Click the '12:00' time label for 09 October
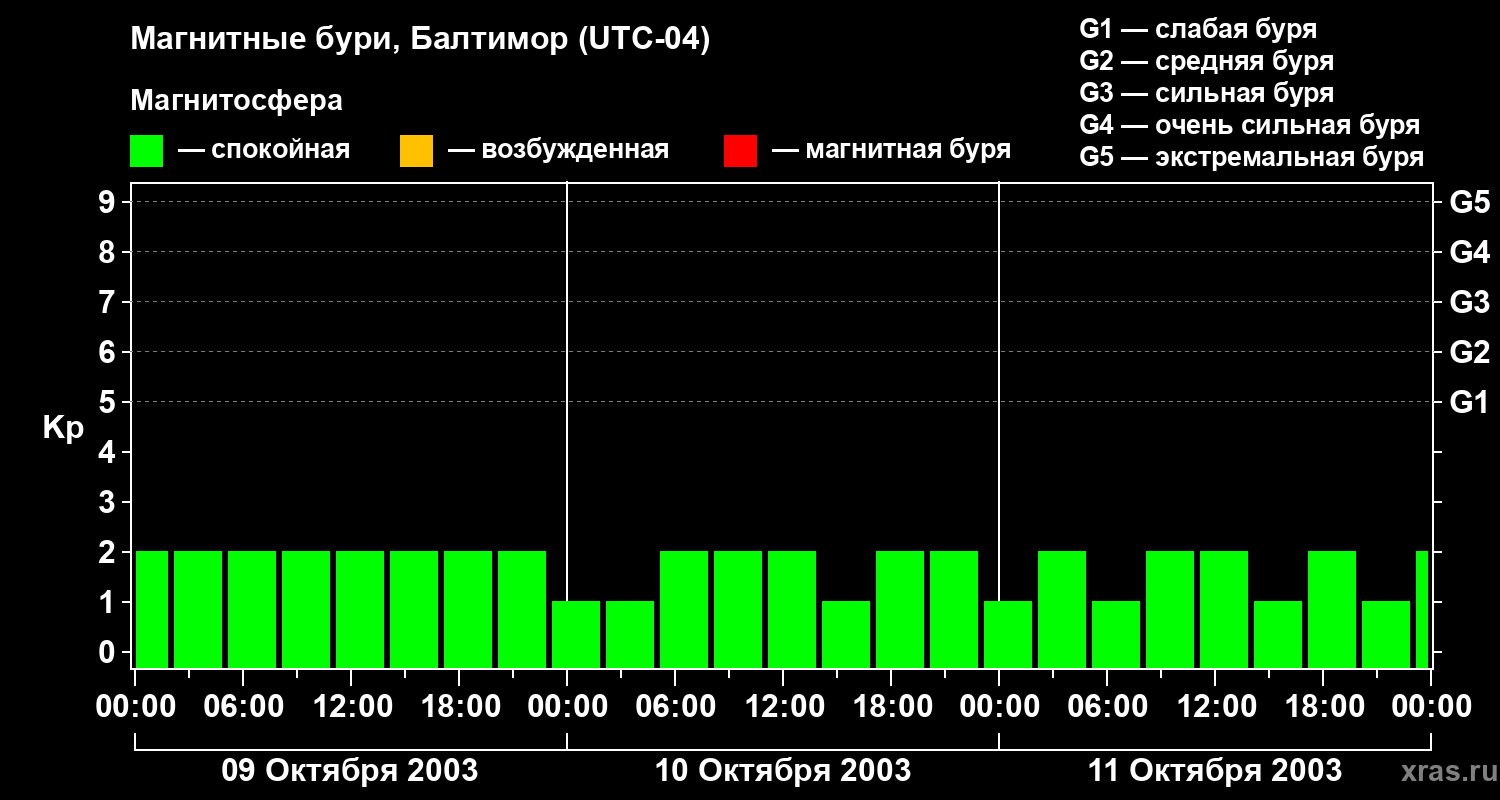Viewport: 1500px width, 800px height. tap(351, 707)
